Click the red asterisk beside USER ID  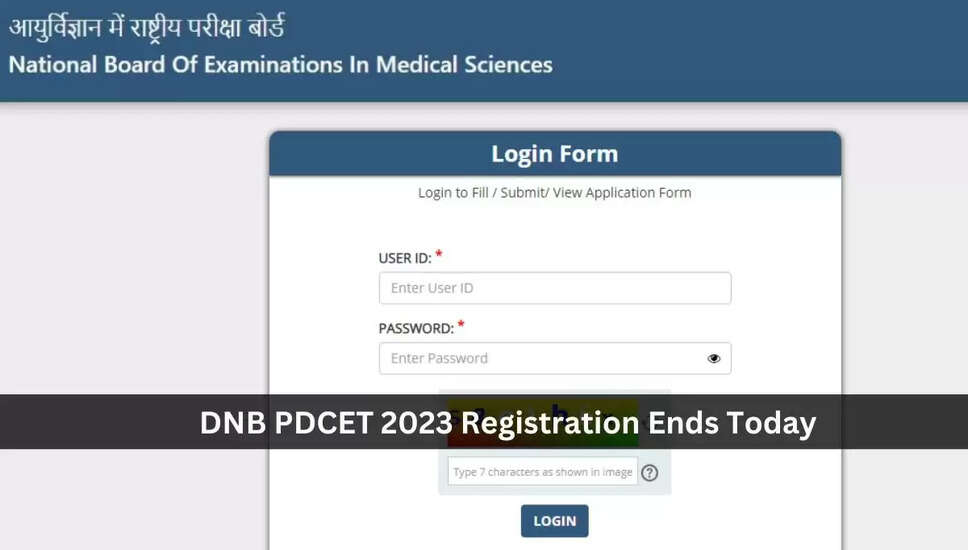click(439, 256)
